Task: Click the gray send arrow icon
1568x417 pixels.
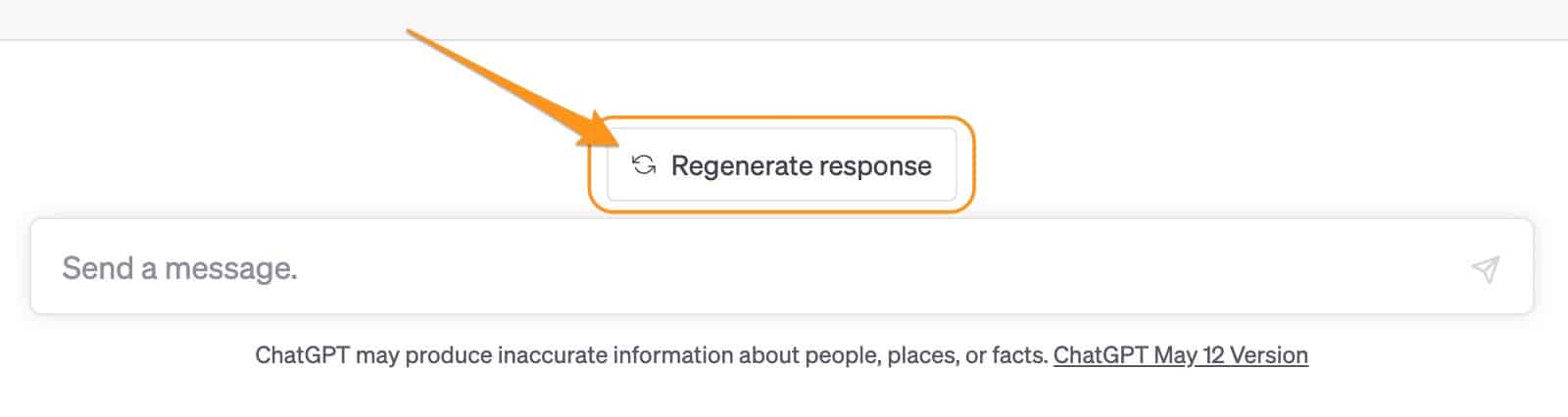Action: 1485,269
